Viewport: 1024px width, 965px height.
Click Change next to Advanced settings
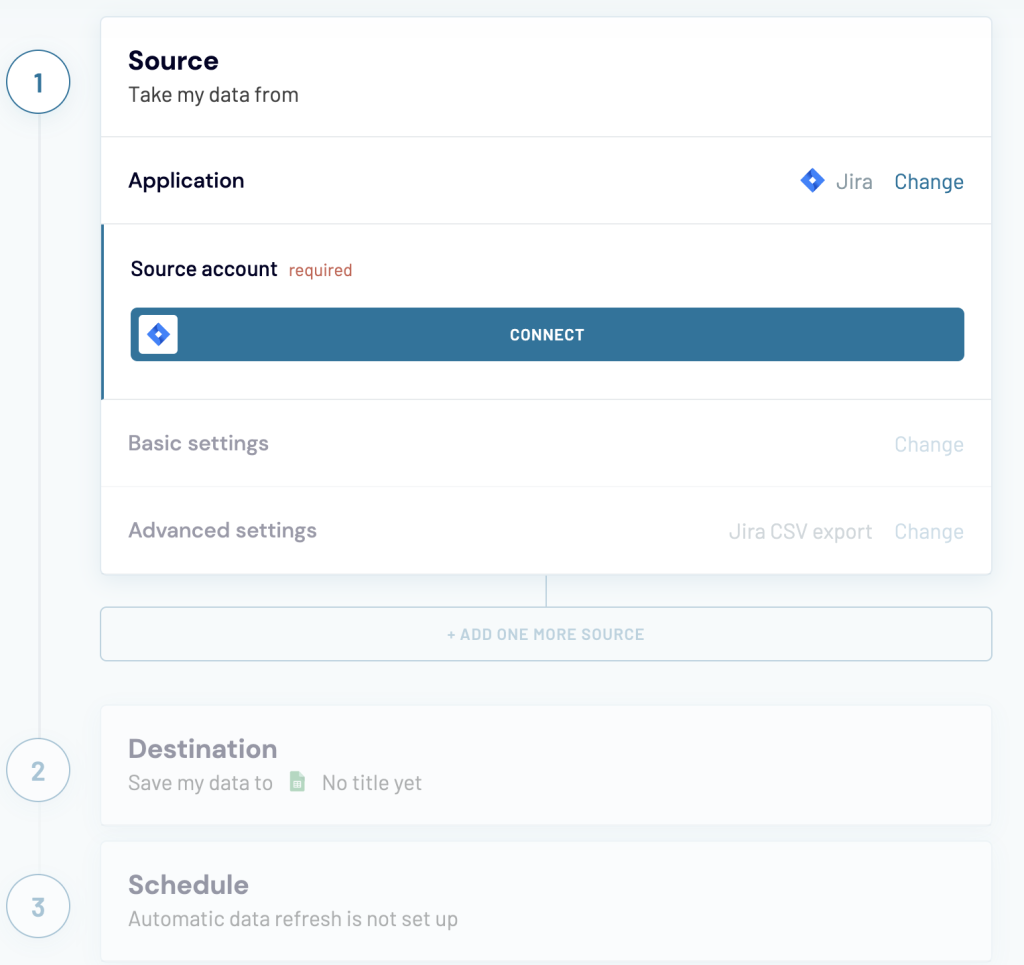(x=928, y=531)
